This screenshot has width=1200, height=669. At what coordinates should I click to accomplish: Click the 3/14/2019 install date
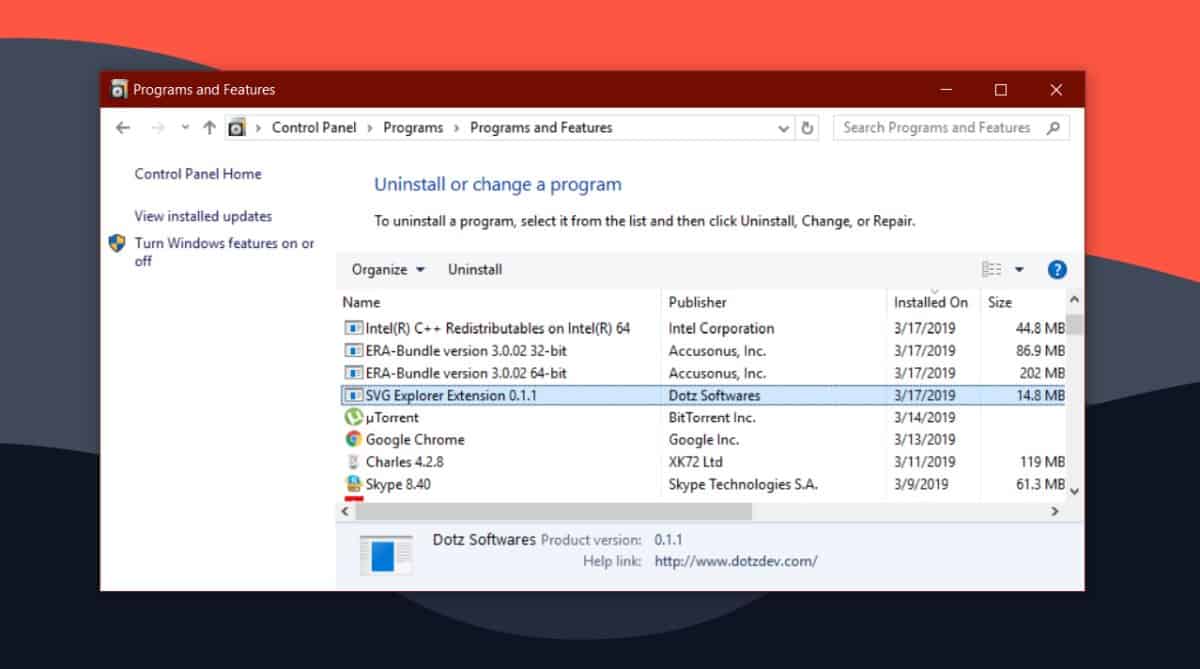pos(924,417)
